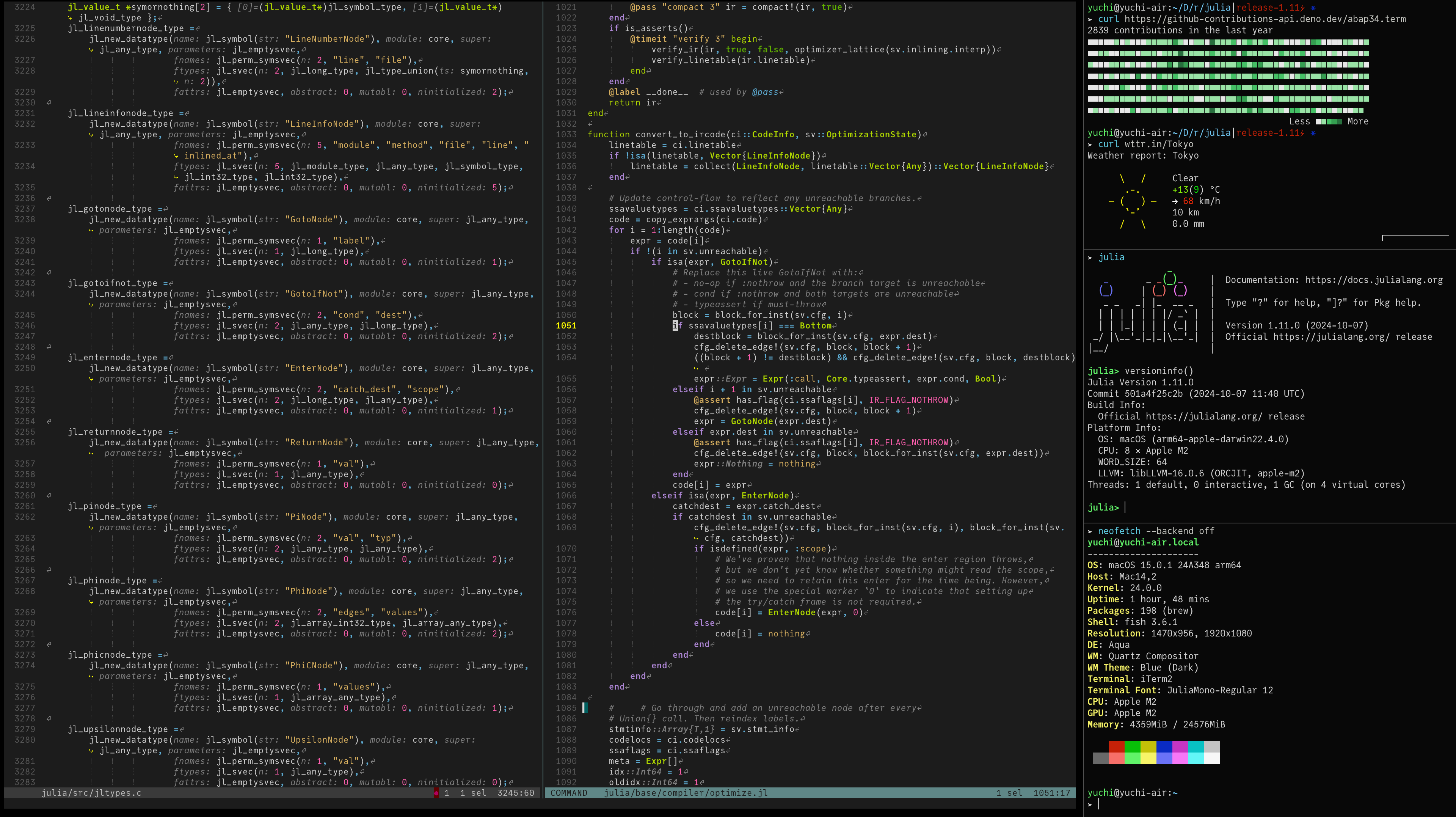Screen dimensions: 1456x817
Task: Click the 'Less' legend label
Action: (x=1299, y=121)
